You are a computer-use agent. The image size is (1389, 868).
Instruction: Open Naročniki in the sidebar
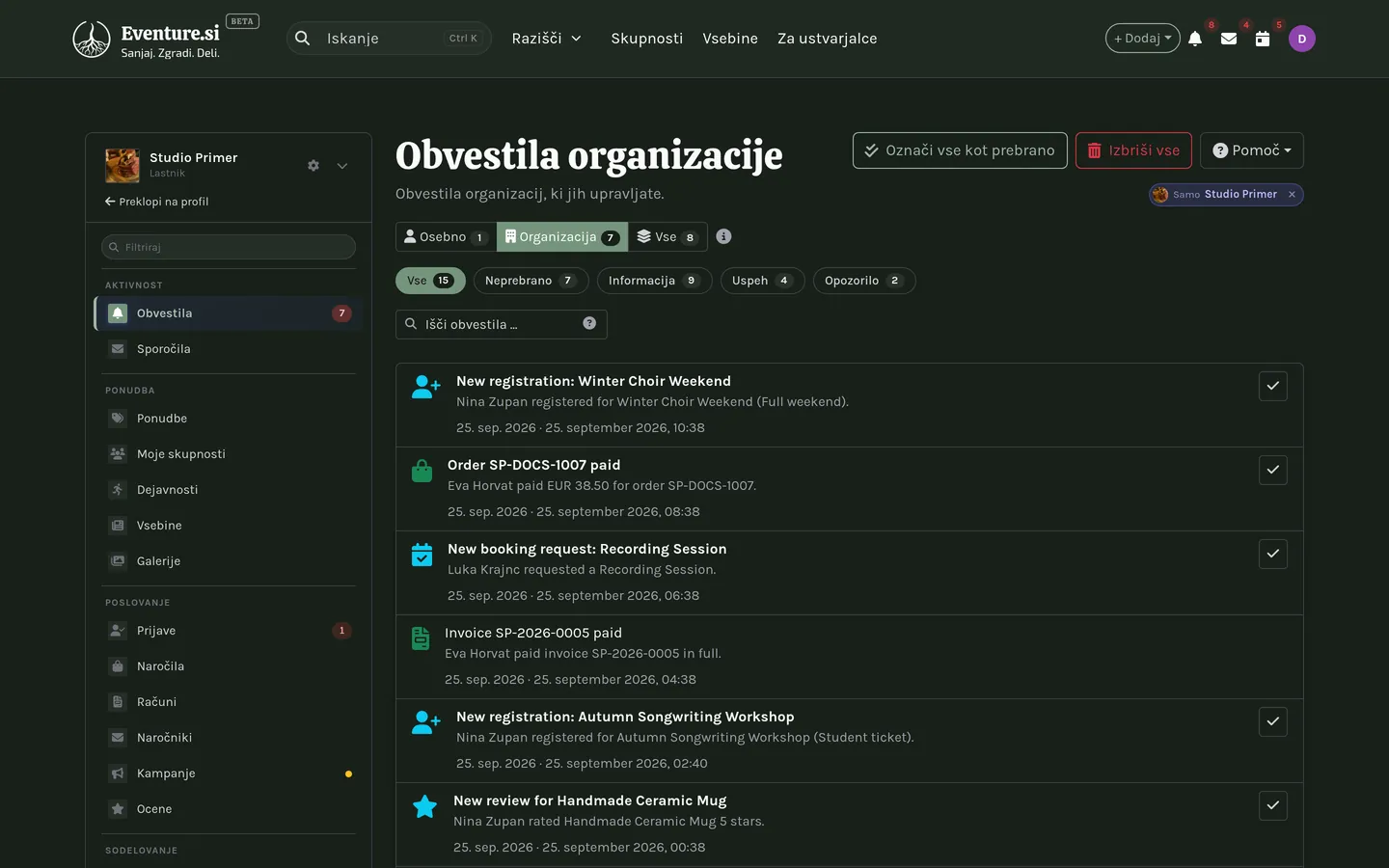point(229,738)
